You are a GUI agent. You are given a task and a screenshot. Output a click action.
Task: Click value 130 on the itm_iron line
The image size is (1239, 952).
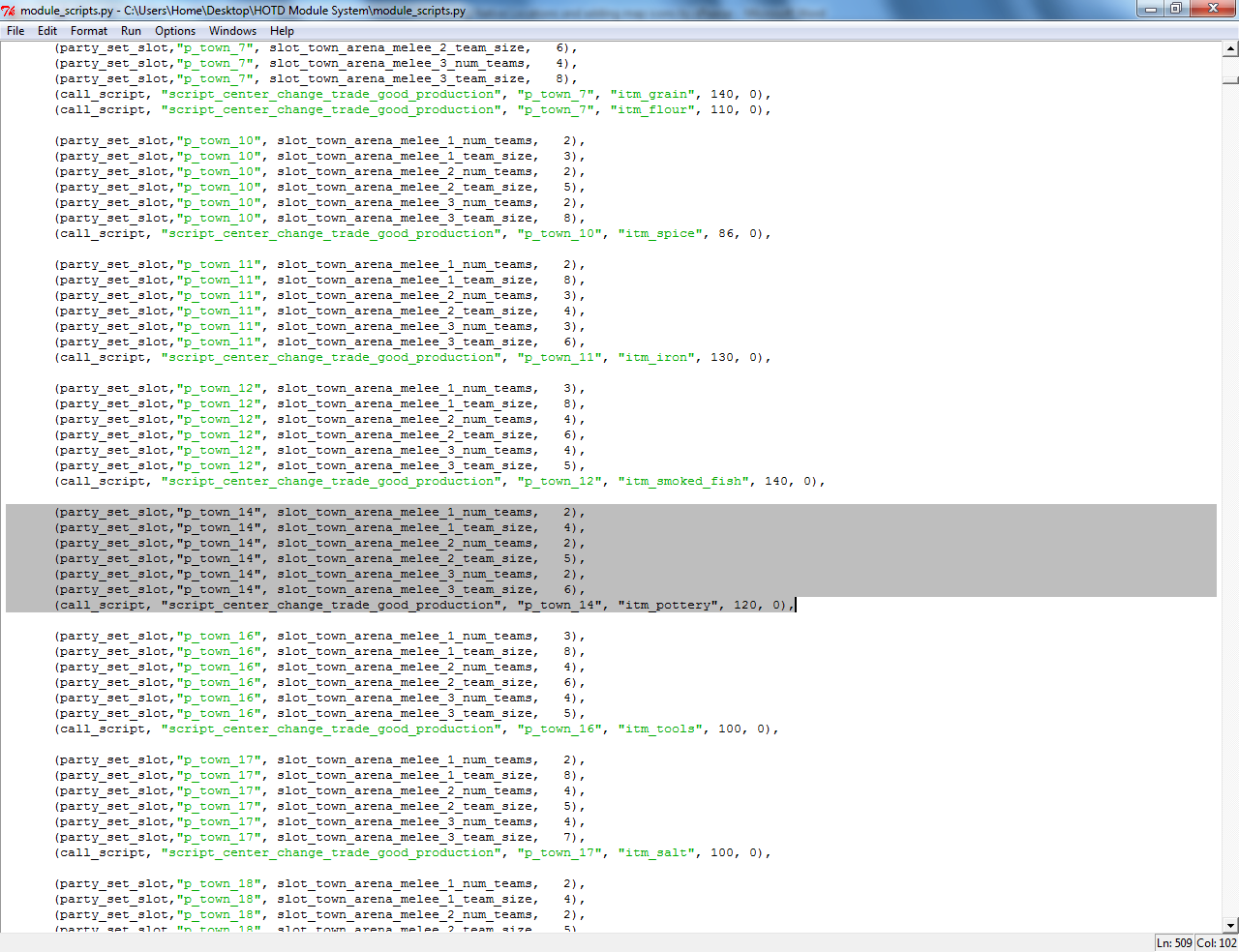[x=722, y=358]
